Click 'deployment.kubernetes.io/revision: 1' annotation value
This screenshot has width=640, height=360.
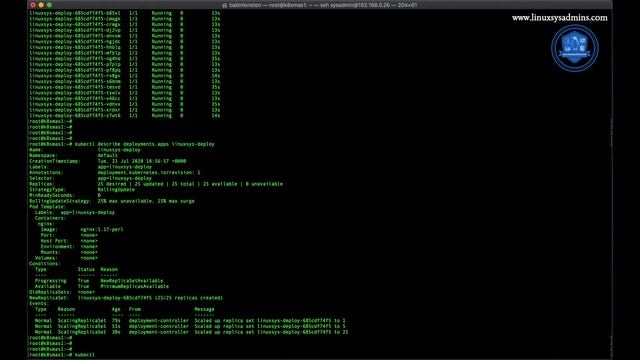(x=149, y=173)
